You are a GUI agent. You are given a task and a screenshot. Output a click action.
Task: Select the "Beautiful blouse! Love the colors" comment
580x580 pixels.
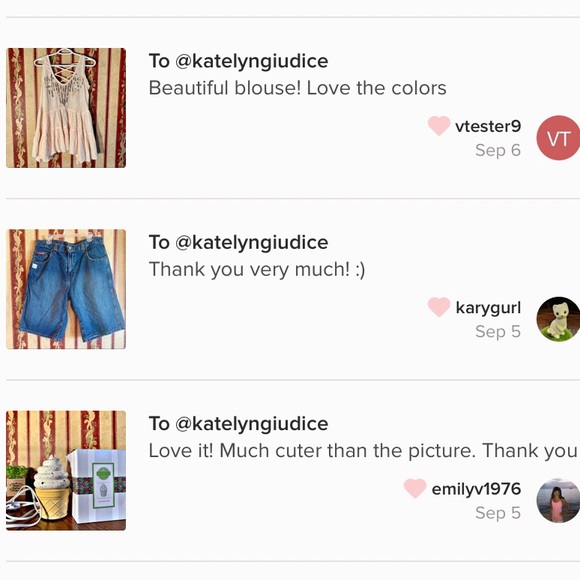click(298, 88)
